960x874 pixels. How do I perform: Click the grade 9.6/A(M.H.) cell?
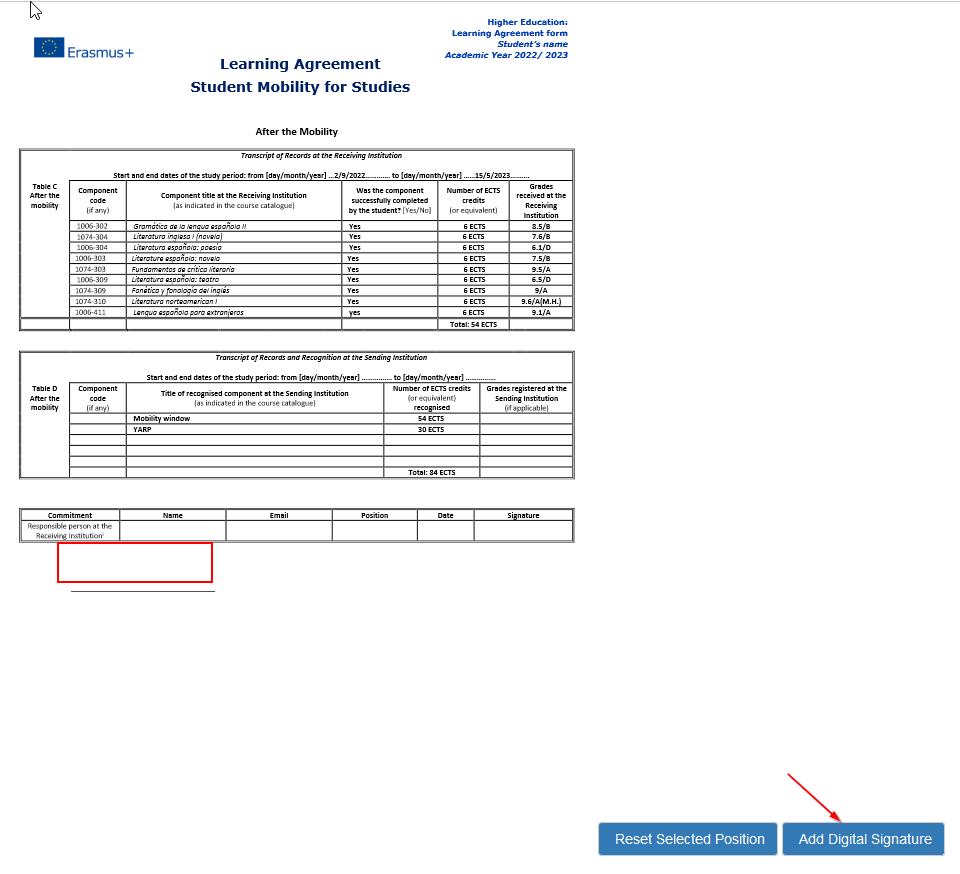click(x=541, y=302)
